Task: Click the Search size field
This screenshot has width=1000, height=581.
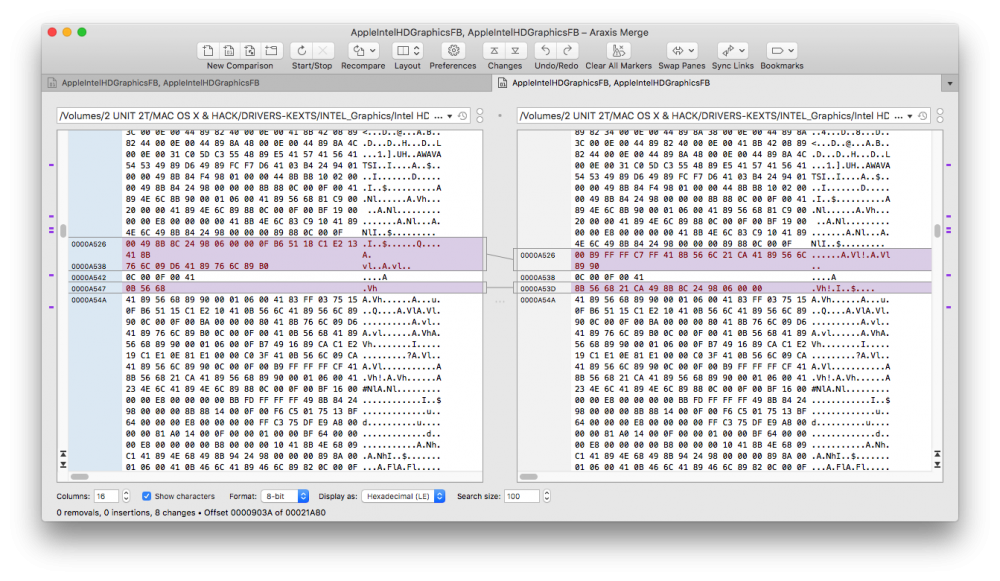Action: [522, 496]
